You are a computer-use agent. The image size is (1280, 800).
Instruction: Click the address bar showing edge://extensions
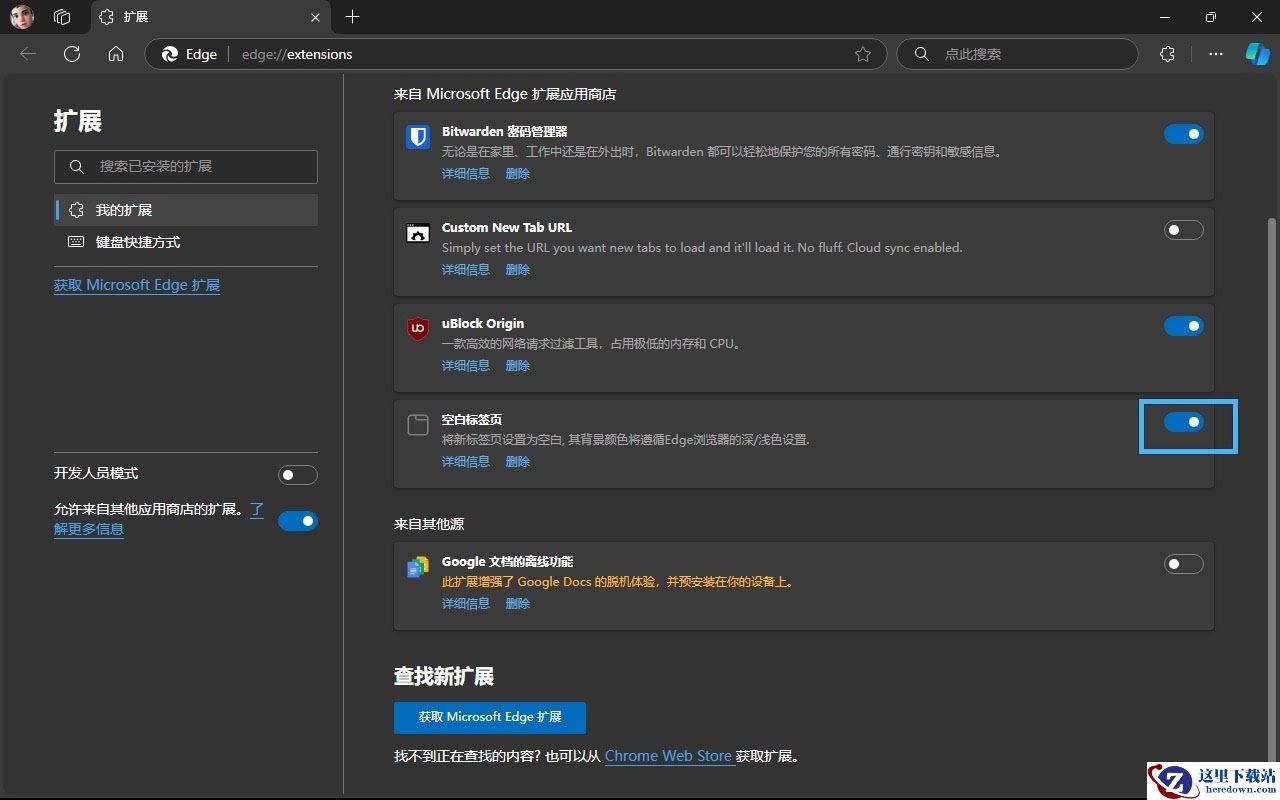tap(516, 54)
